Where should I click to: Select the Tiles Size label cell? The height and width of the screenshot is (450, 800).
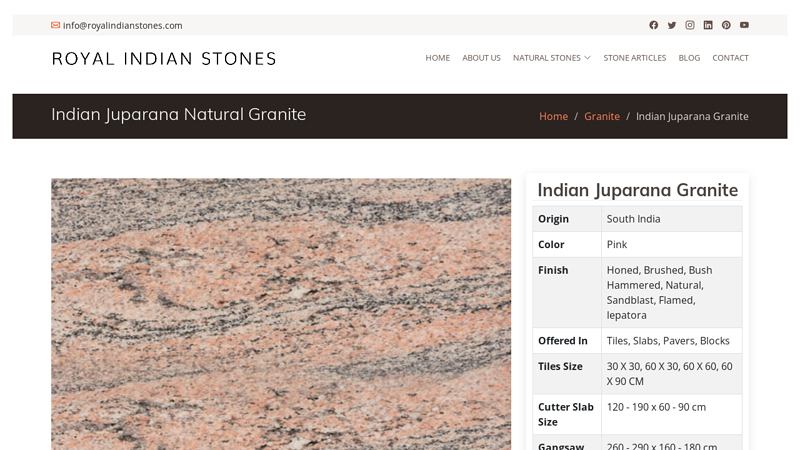coord(567,373)
